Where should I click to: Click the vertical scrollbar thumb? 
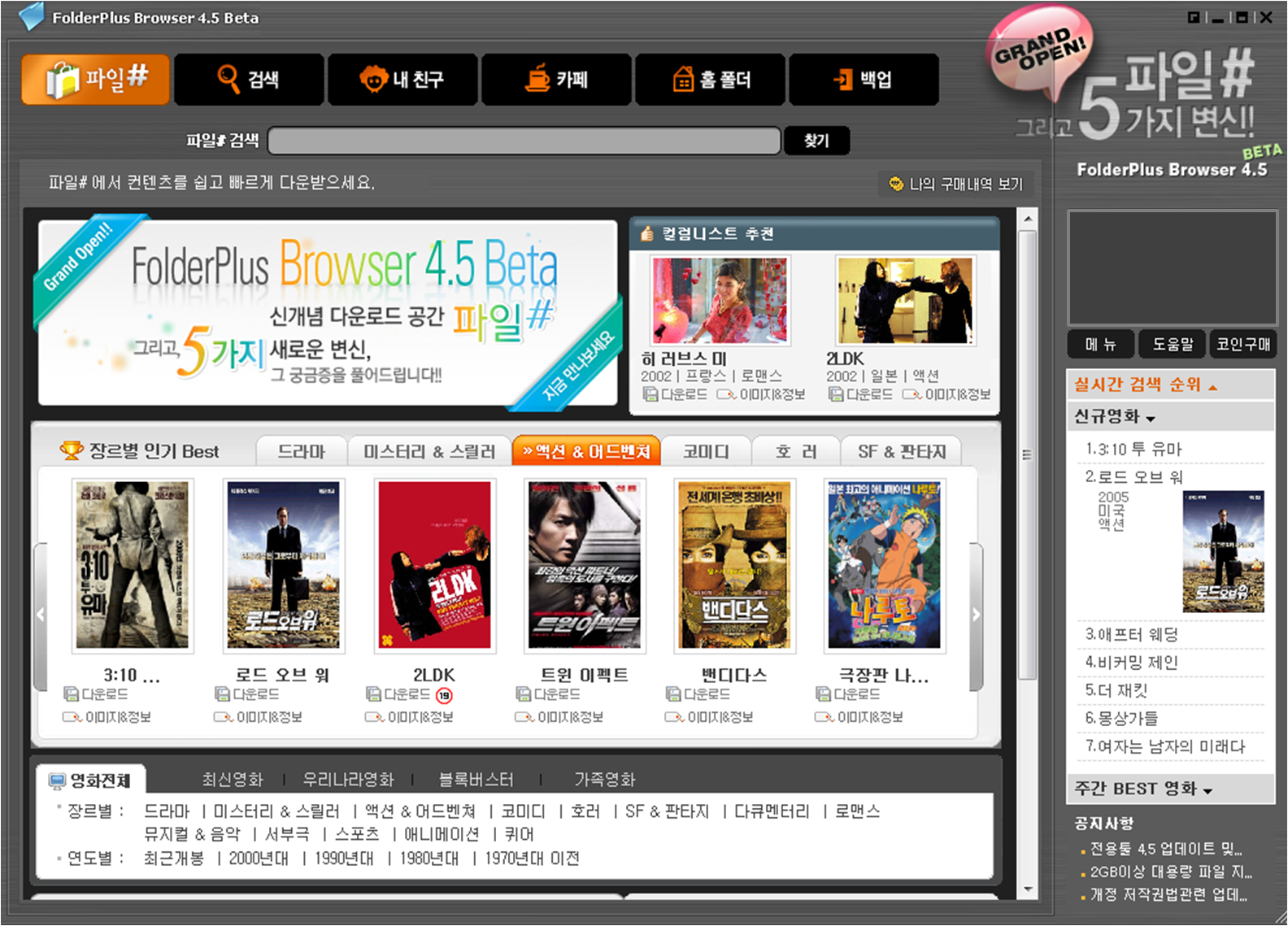pyautogui.click(x=1028, y=455)
